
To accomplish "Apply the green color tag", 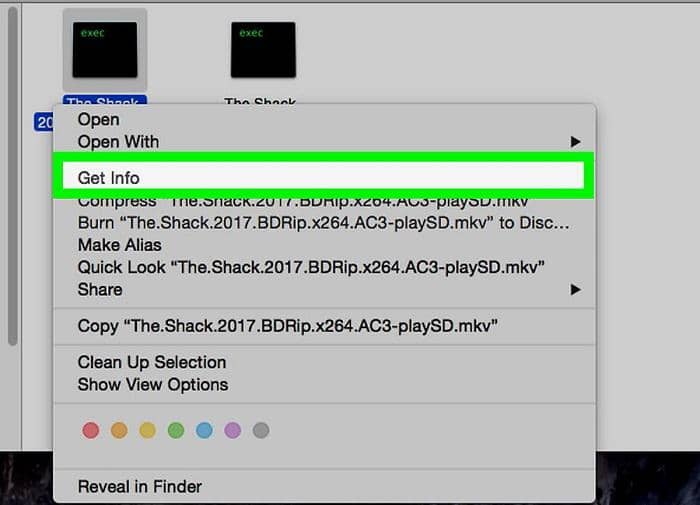I will point(176,430).
